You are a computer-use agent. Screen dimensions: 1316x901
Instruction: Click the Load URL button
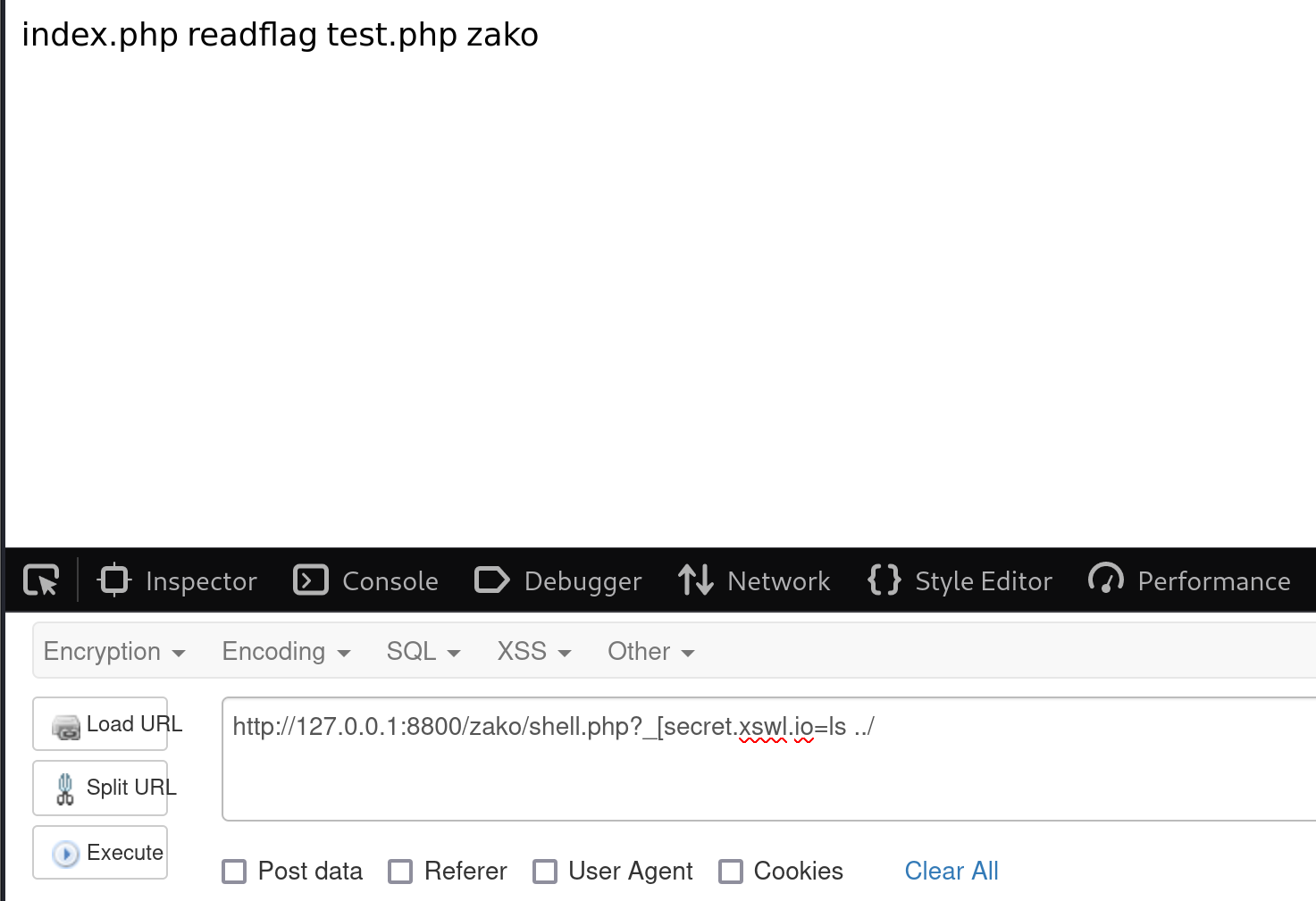pyautogui.click(x=100, y=724)
